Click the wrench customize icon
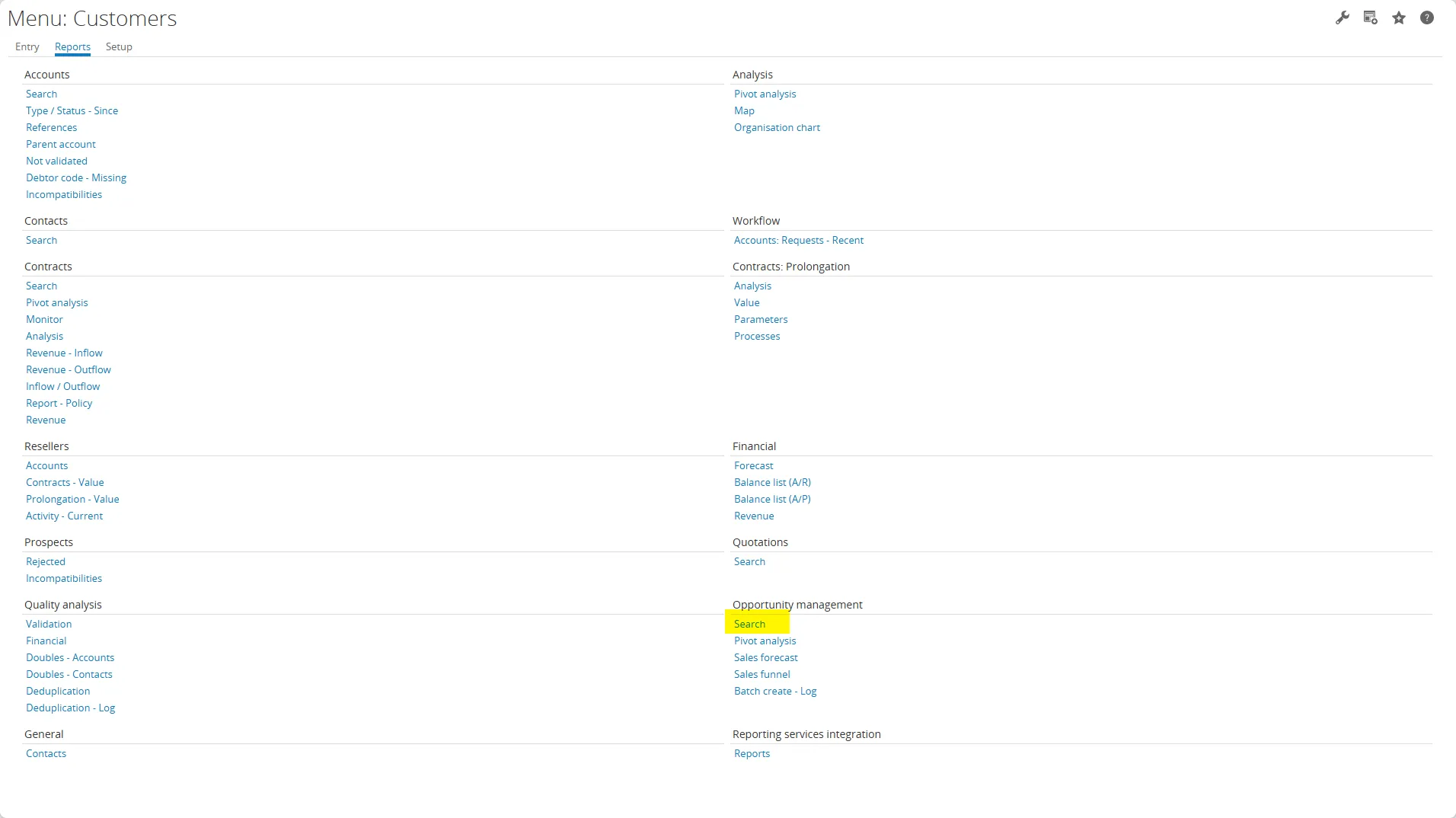The height and width of the screenshot is (818, 1456). point(1342,18)
